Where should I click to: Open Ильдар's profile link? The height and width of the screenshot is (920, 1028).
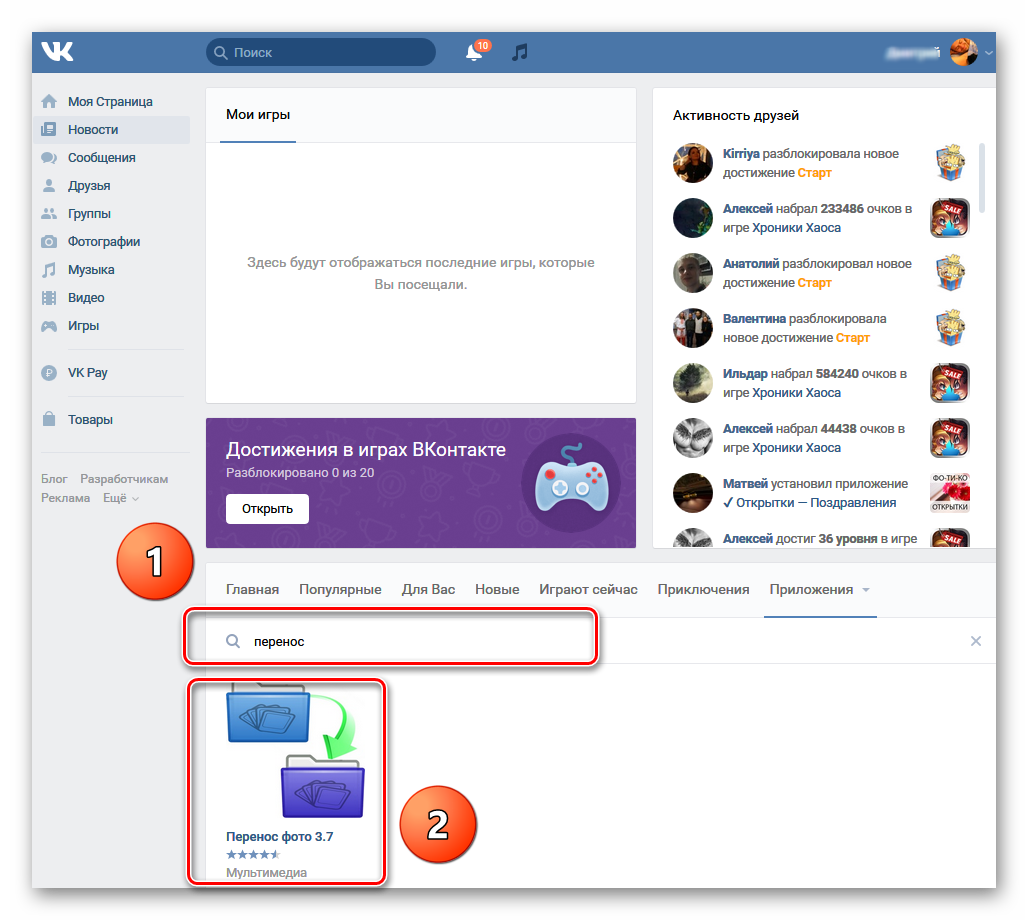tap(745, 374)
